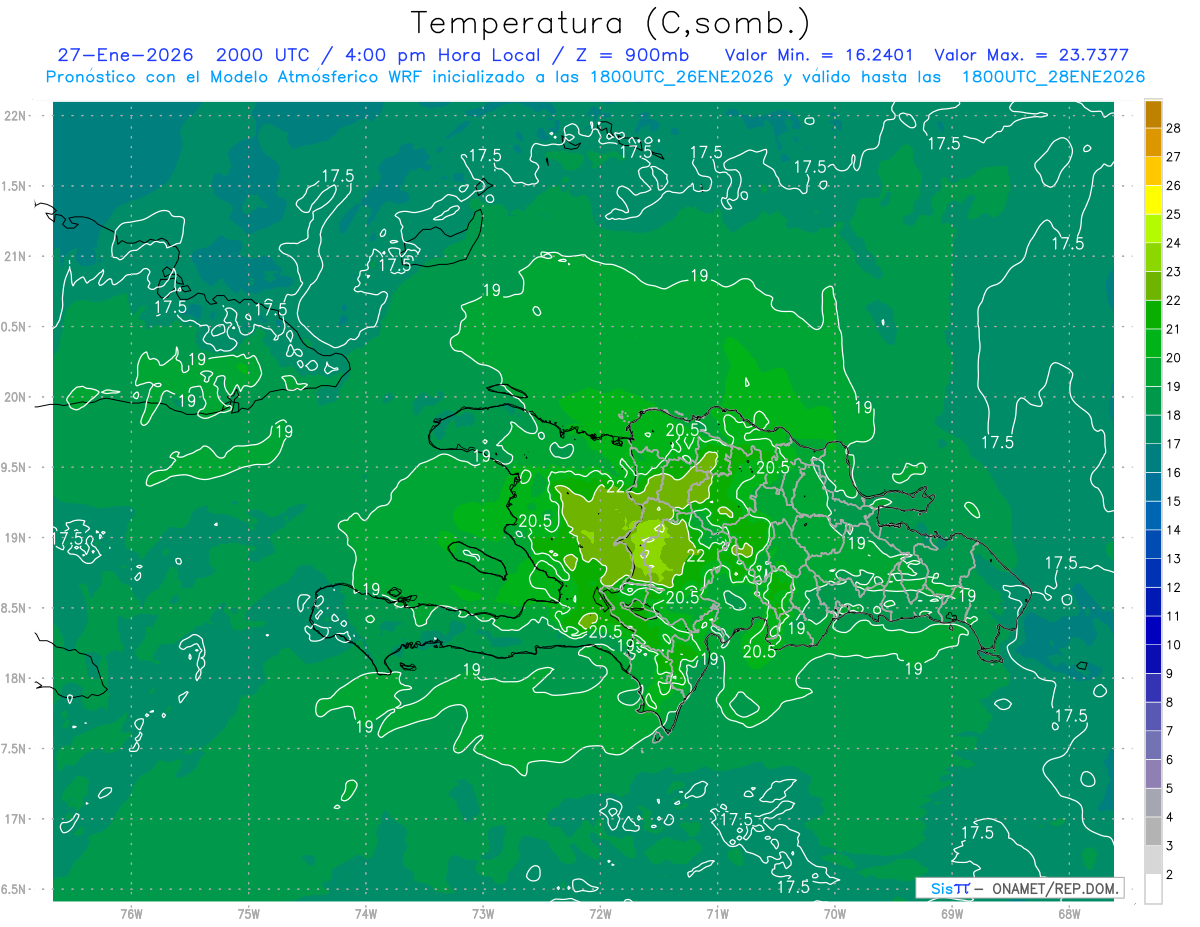This screenshot has height=927, width=1200.
Task: Click the 76W longitude axis label
Action: pos(131,913)
